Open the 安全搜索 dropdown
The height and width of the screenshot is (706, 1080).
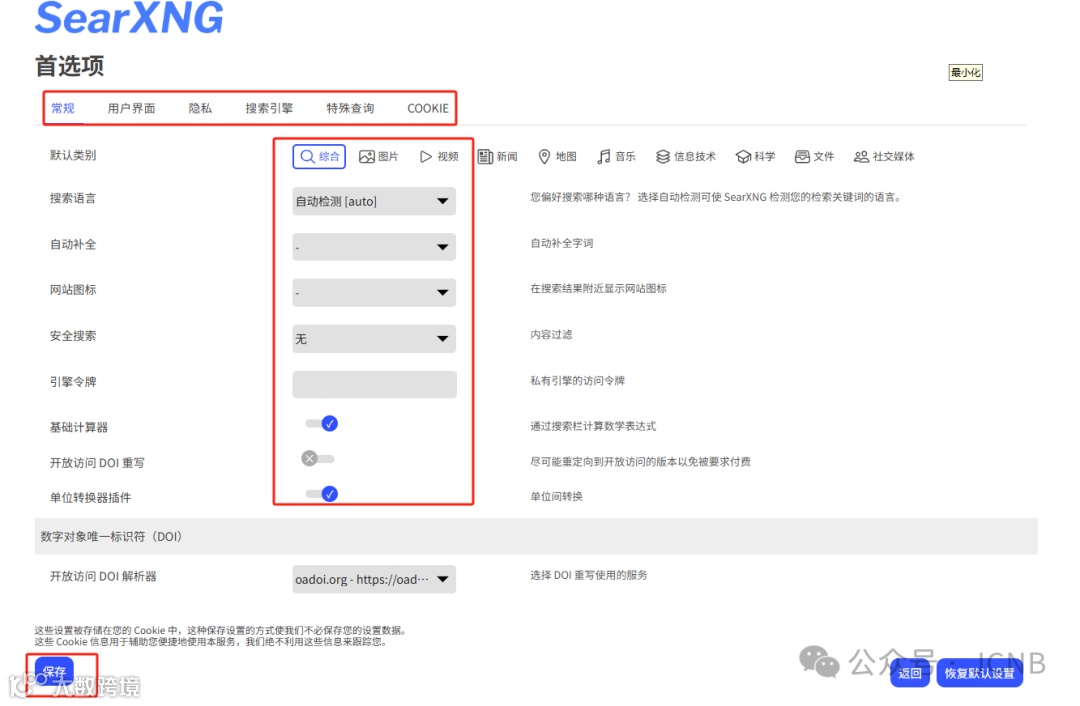(374, 338)
